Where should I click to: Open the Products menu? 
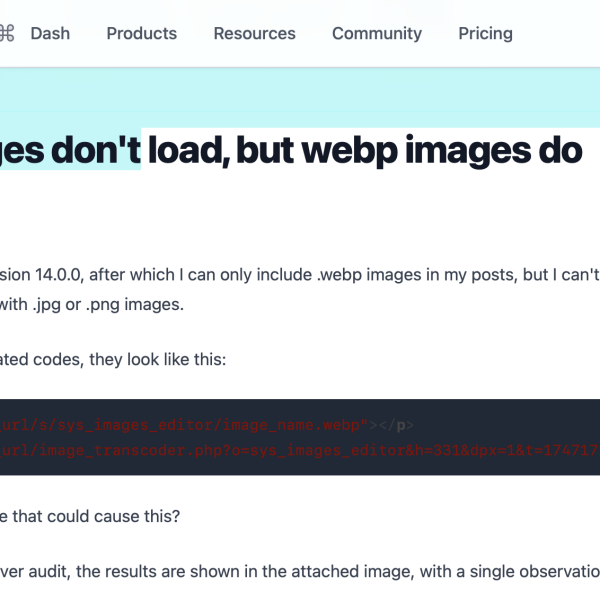[x=141, y=33]
